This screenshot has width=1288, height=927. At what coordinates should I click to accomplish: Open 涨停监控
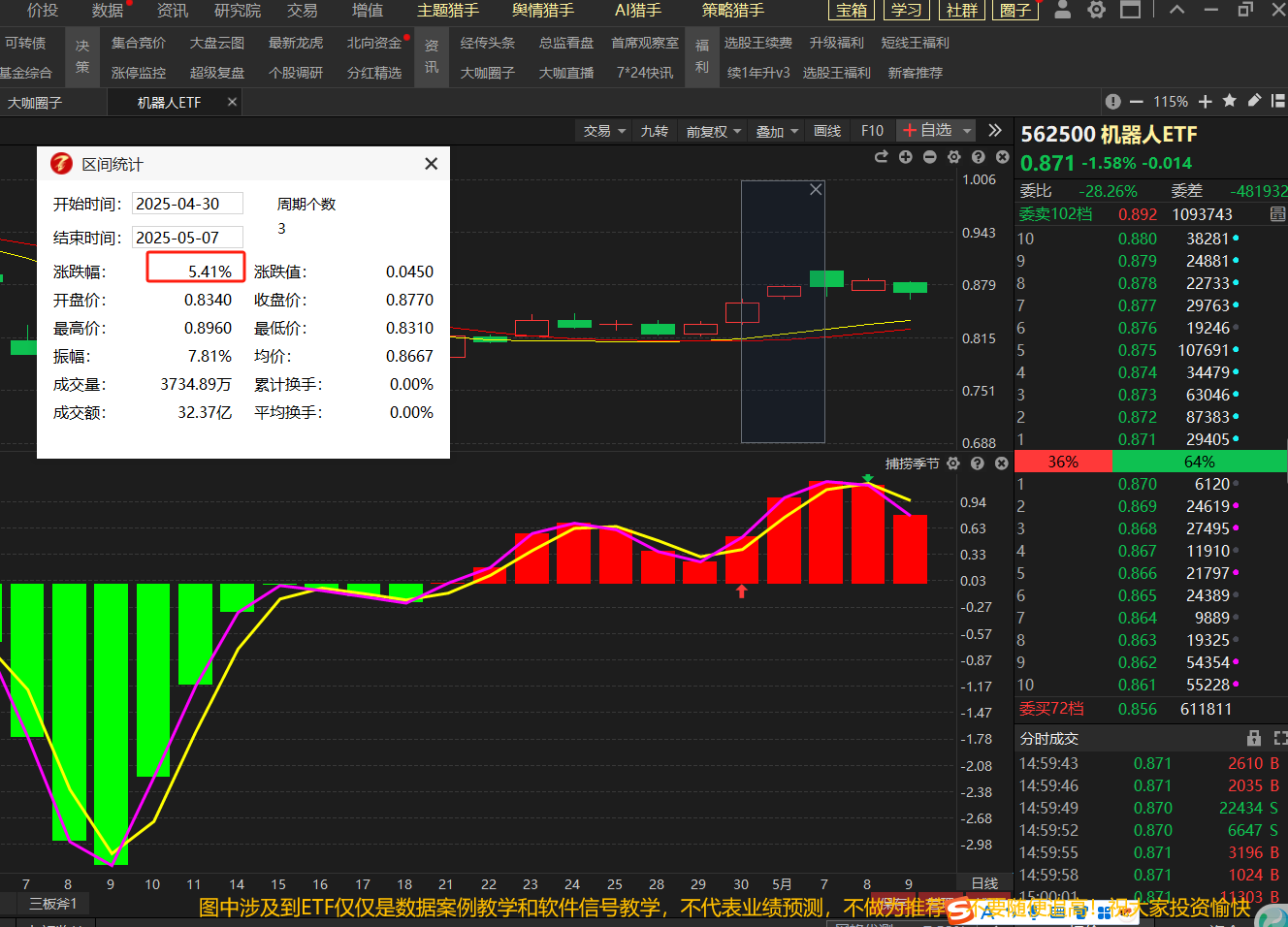pyautogui.click(x=139, y=73)
